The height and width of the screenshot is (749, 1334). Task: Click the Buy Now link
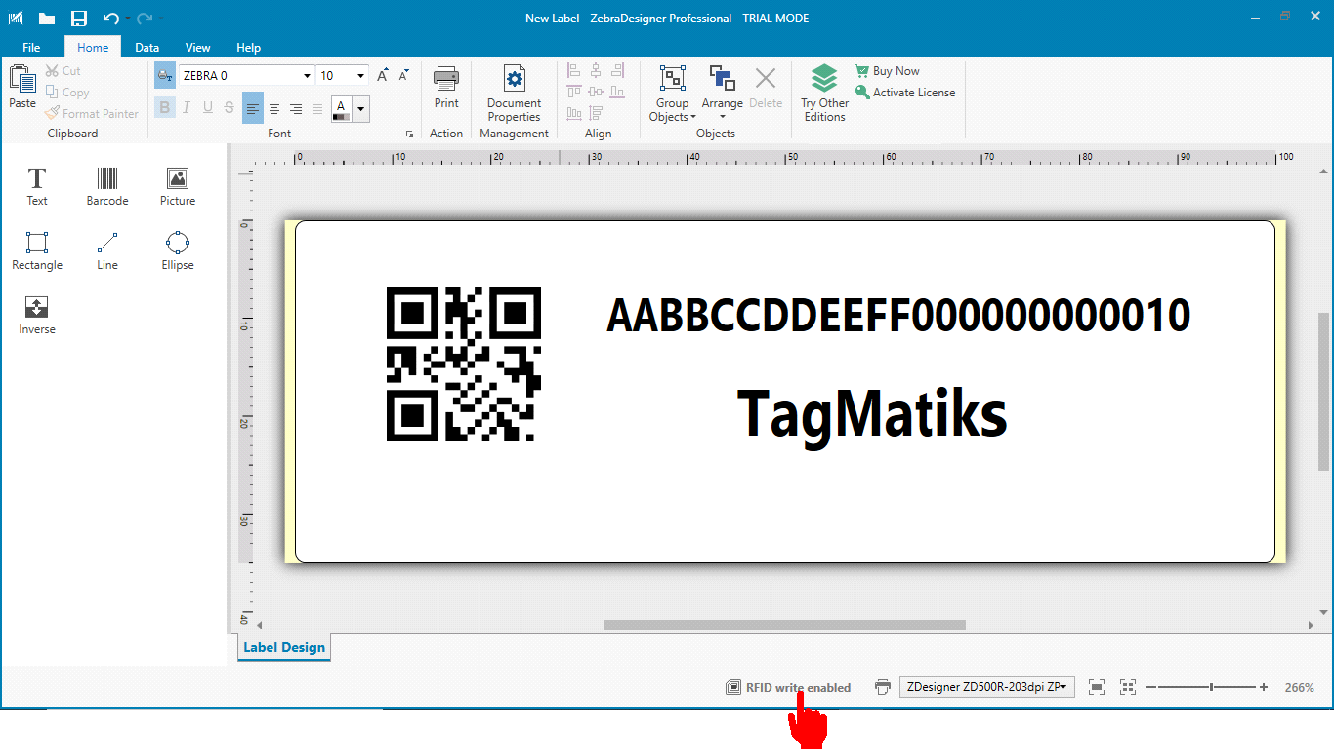[895, 71]
